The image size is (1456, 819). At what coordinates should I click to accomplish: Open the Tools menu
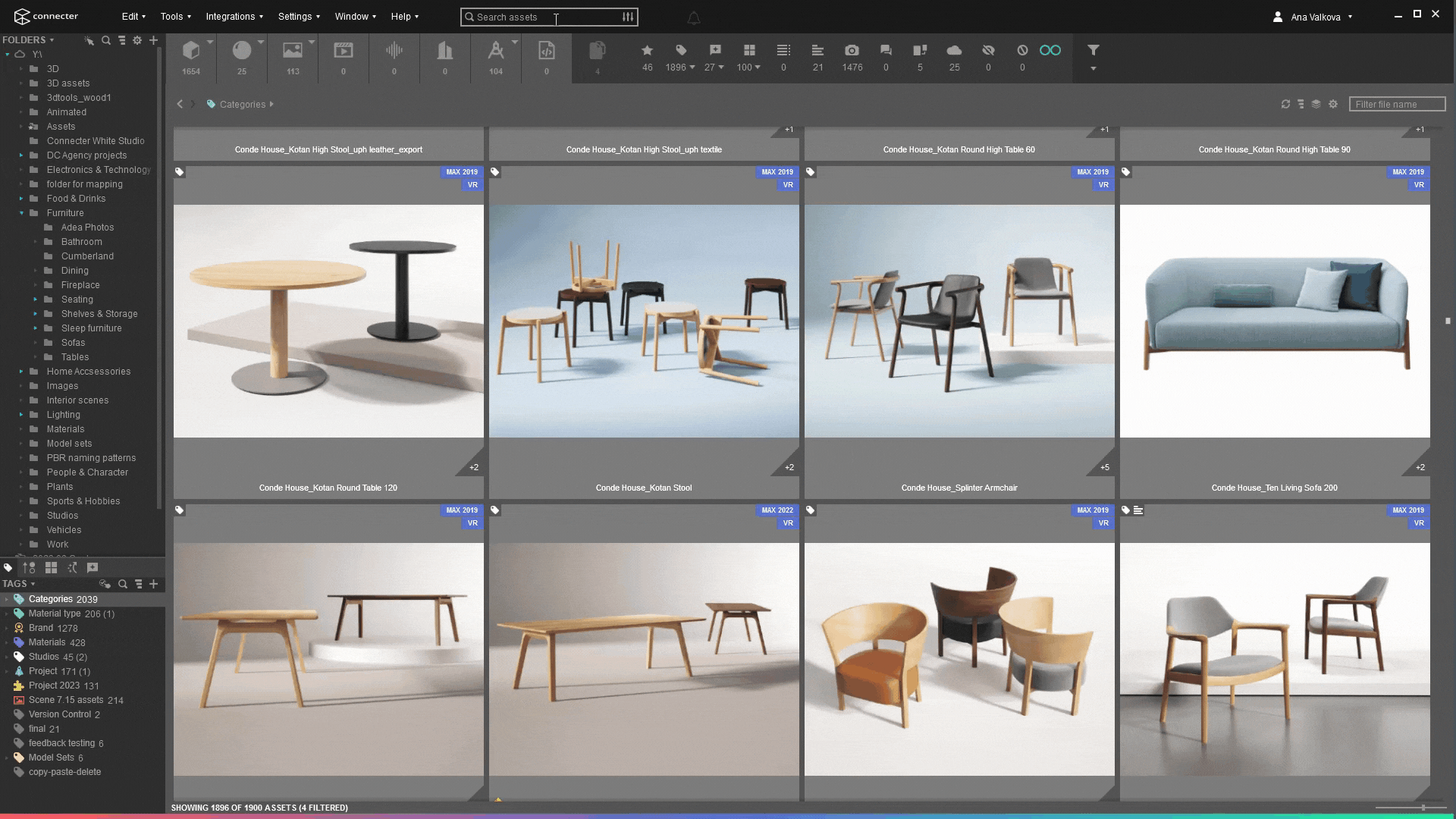pyautogui.click(x=176, y=17)
